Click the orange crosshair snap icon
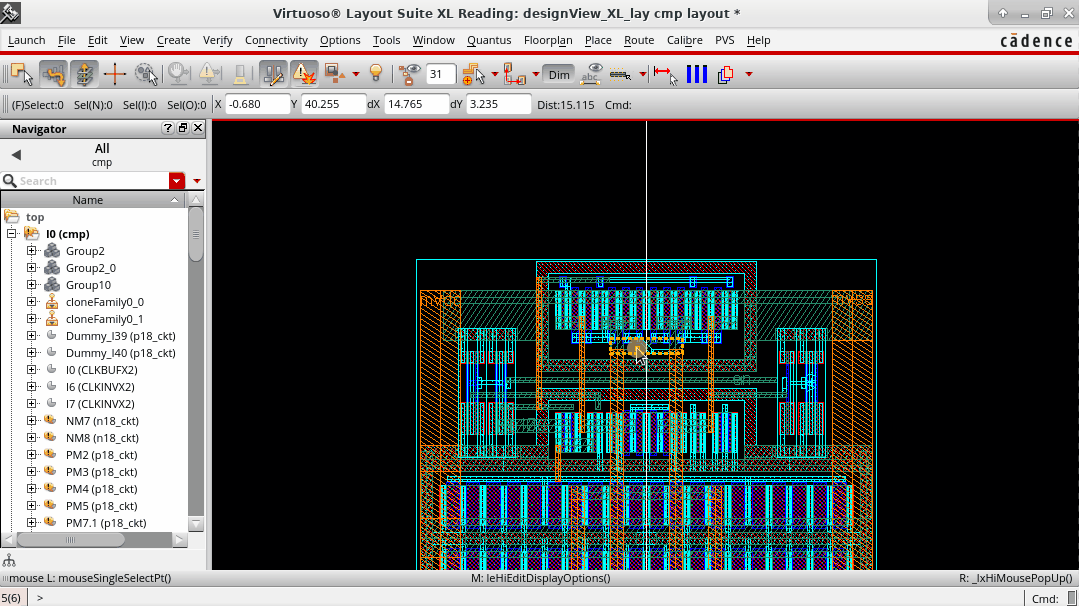Viewport: 1079px width, 606px height. click(114, 74)
